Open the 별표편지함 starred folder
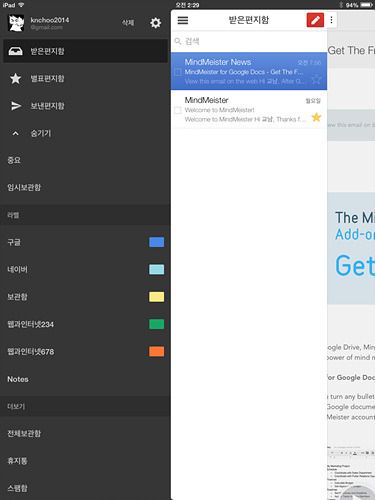 click(x=85, y=79)
